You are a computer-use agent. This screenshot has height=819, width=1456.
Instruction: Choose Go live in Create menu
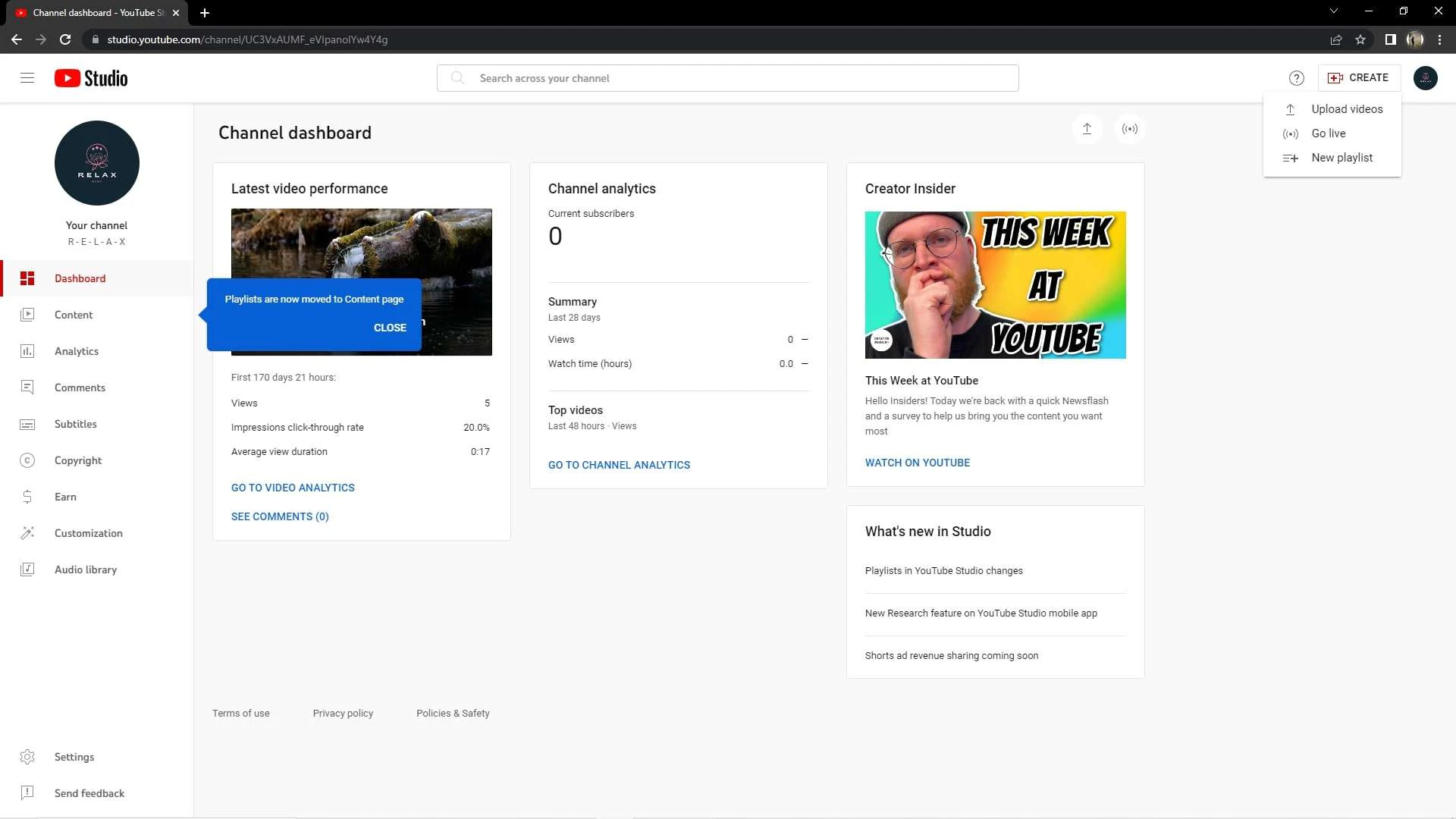point(1329,133)
